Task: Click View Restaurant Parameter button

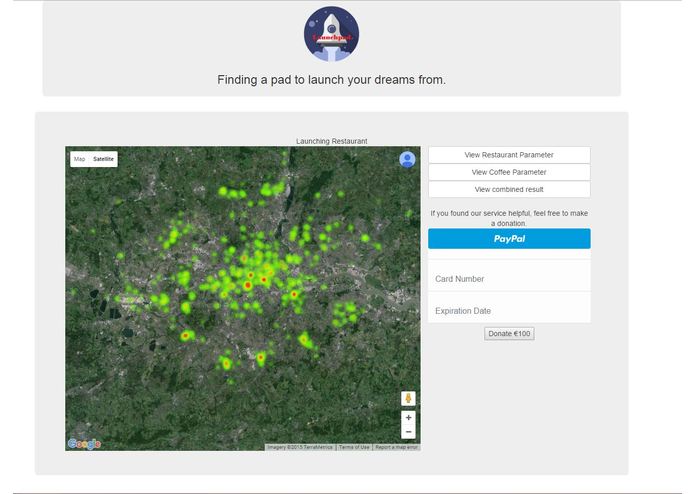Action: tap(509, 155)
